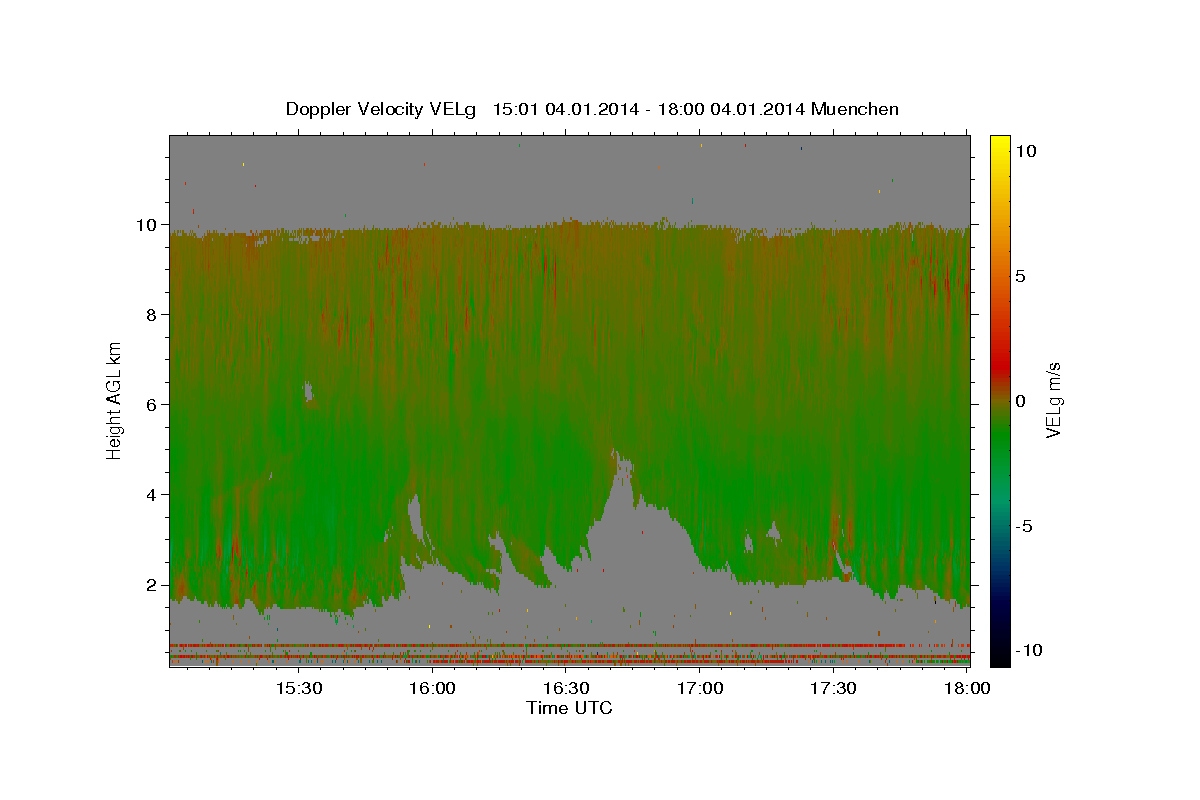Click the 17:00 time tick label
This screenshot has height=800, width=1200.
coord(700,689)
